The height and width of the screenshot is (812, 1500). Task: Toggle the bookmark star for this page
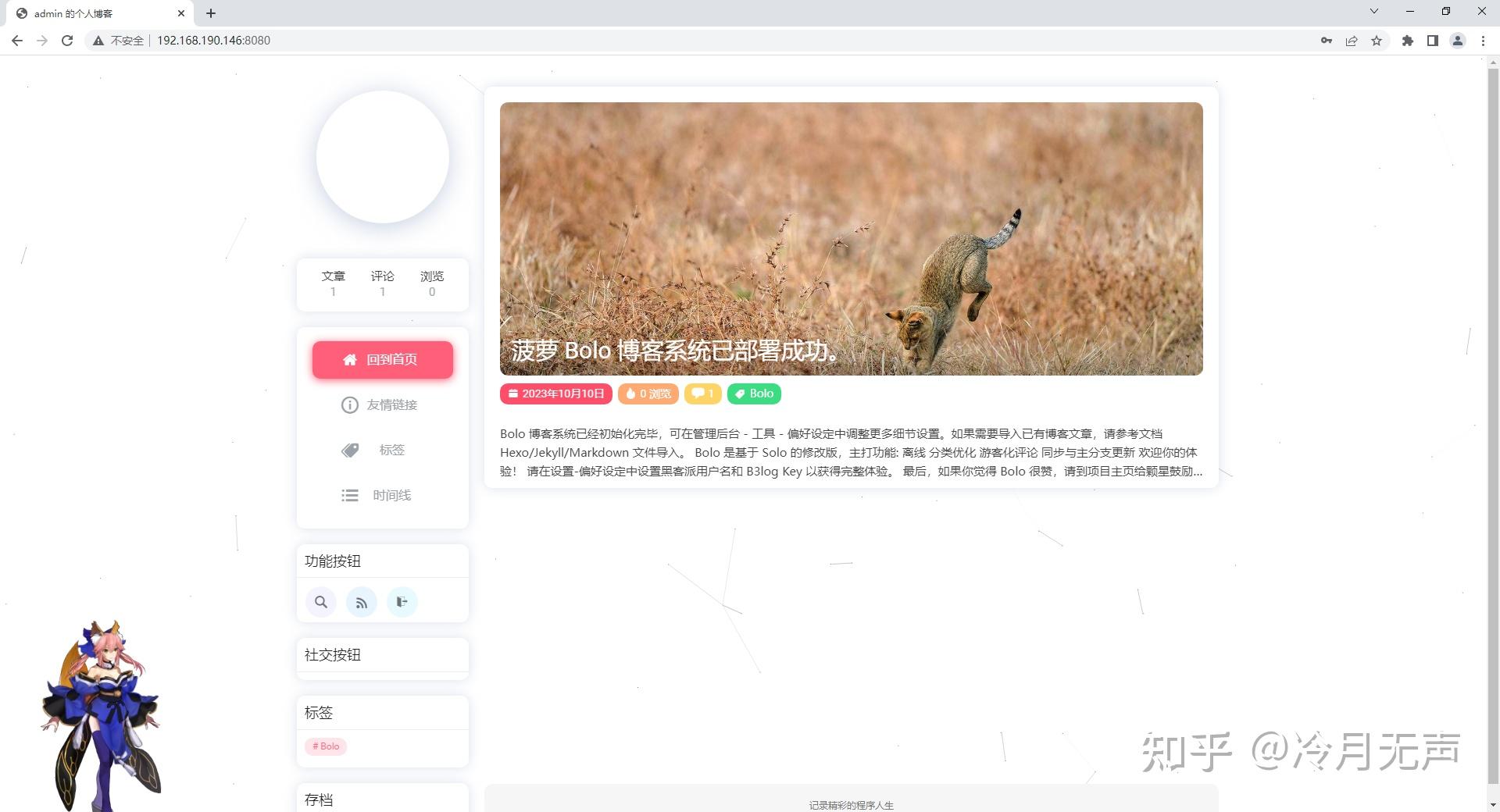pos(1377,41)
